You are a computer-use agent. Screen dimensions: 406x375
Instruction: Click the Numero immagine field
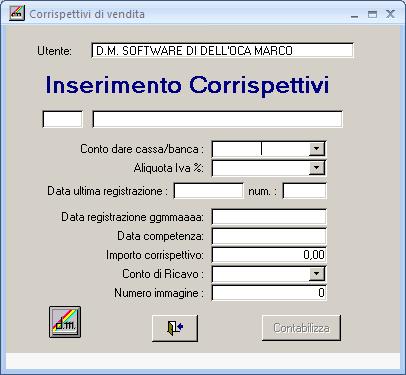[x=269, y=293]
